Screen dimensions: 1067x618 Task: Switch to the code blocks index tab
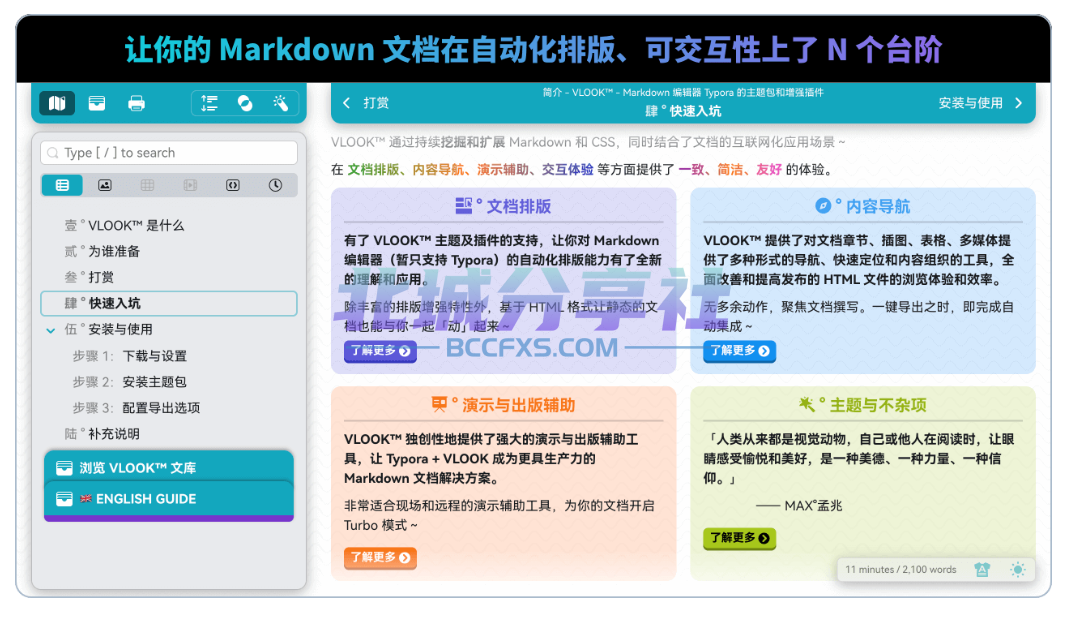coord(233,185)
